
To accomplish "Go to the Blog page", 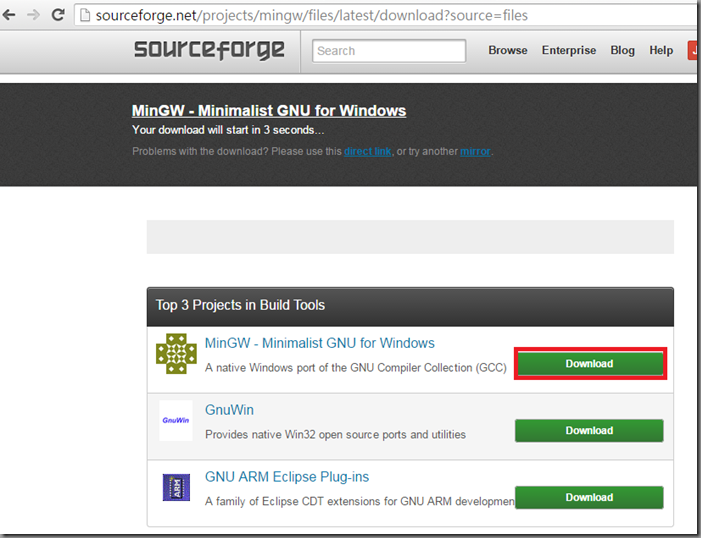I will coord(622,50).
